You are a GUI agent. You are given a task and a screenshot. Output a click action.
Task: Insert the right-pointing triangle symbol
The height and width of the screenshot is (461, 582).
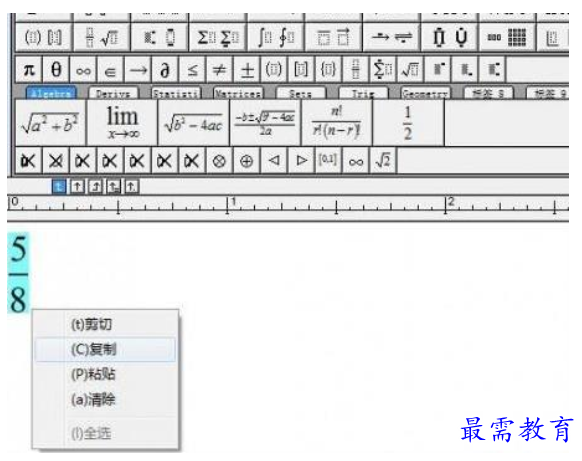301,161
